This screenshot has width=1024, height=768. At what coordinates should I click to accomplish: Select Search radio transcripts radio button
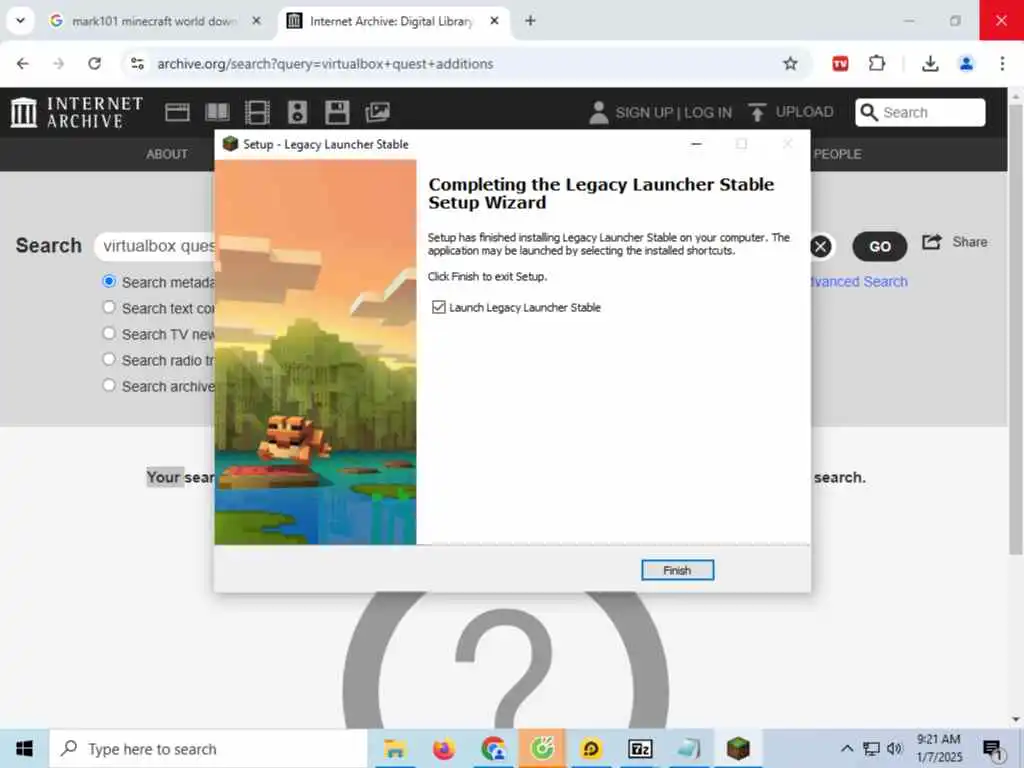pos(109,360)
